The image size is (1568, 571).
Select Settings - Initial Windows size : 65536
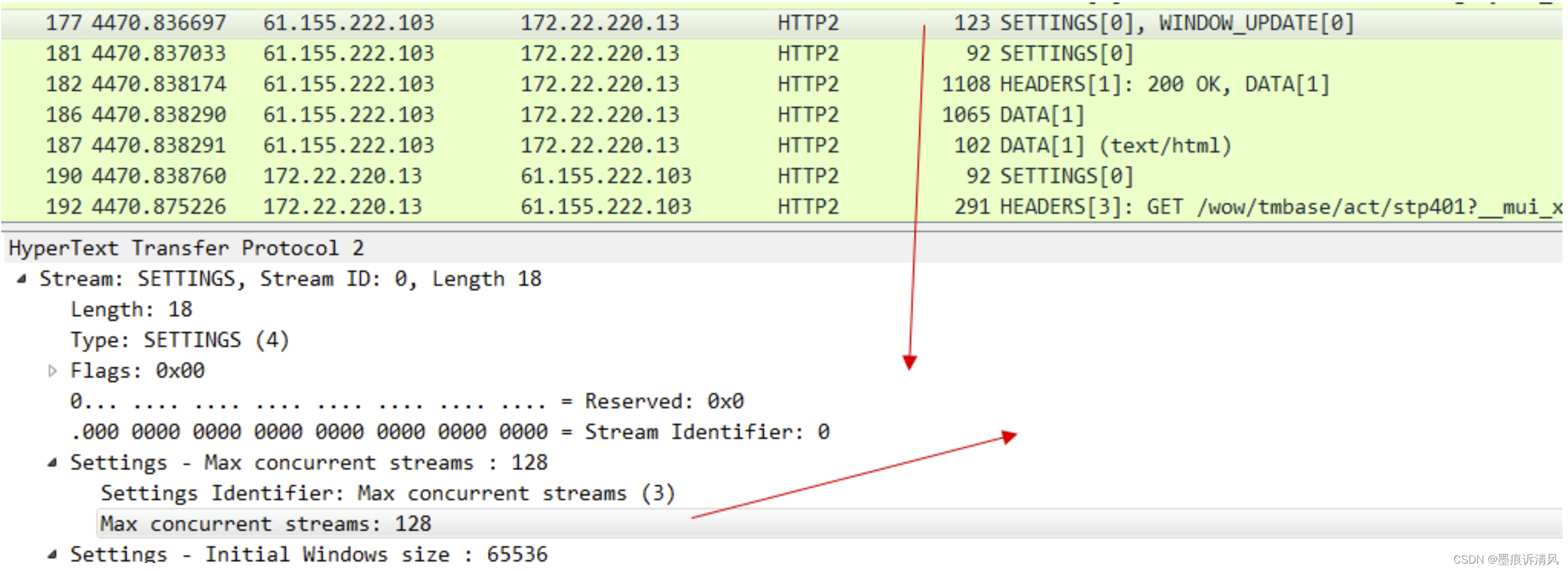coord(306,554)
